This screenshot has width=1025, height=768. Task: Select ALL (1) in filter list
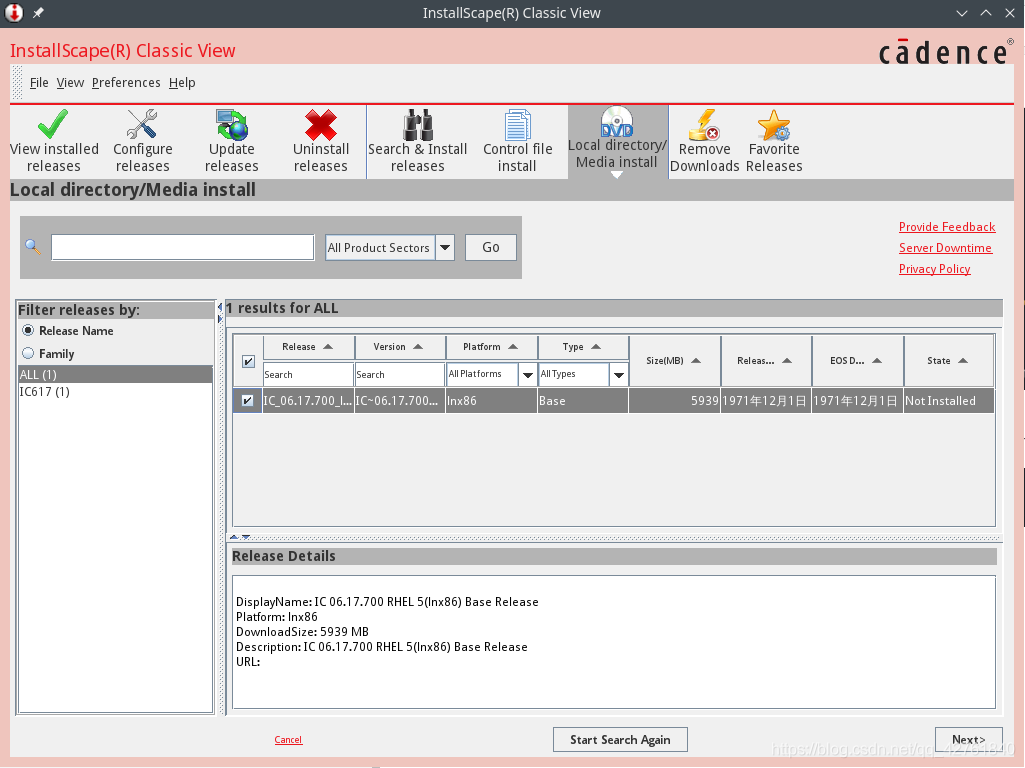point(115,375)
